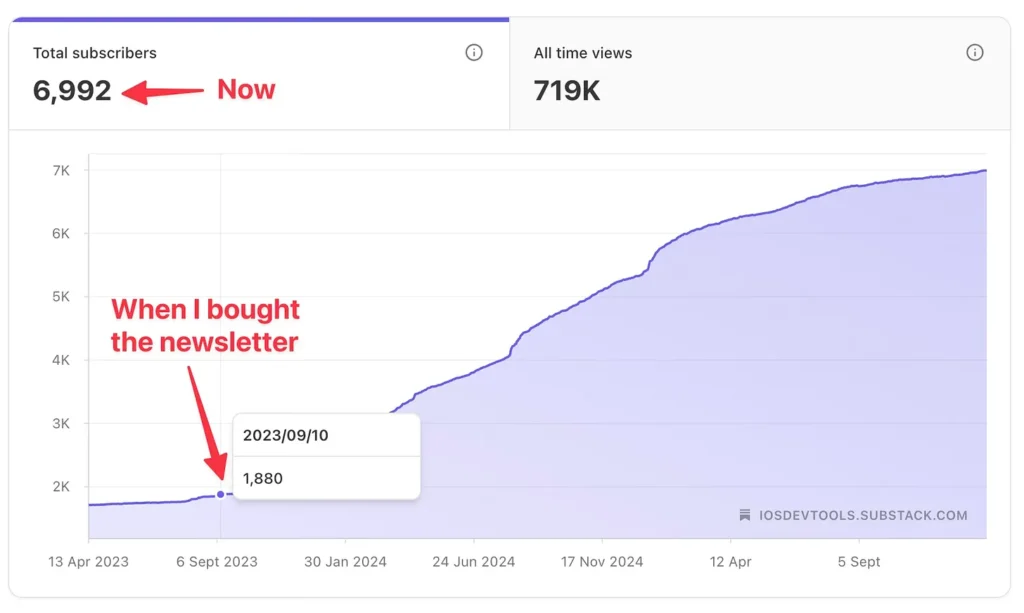Click the 5 Sept axis label
This screenshot has width=1024, height=613.
[x=859, y=561]
